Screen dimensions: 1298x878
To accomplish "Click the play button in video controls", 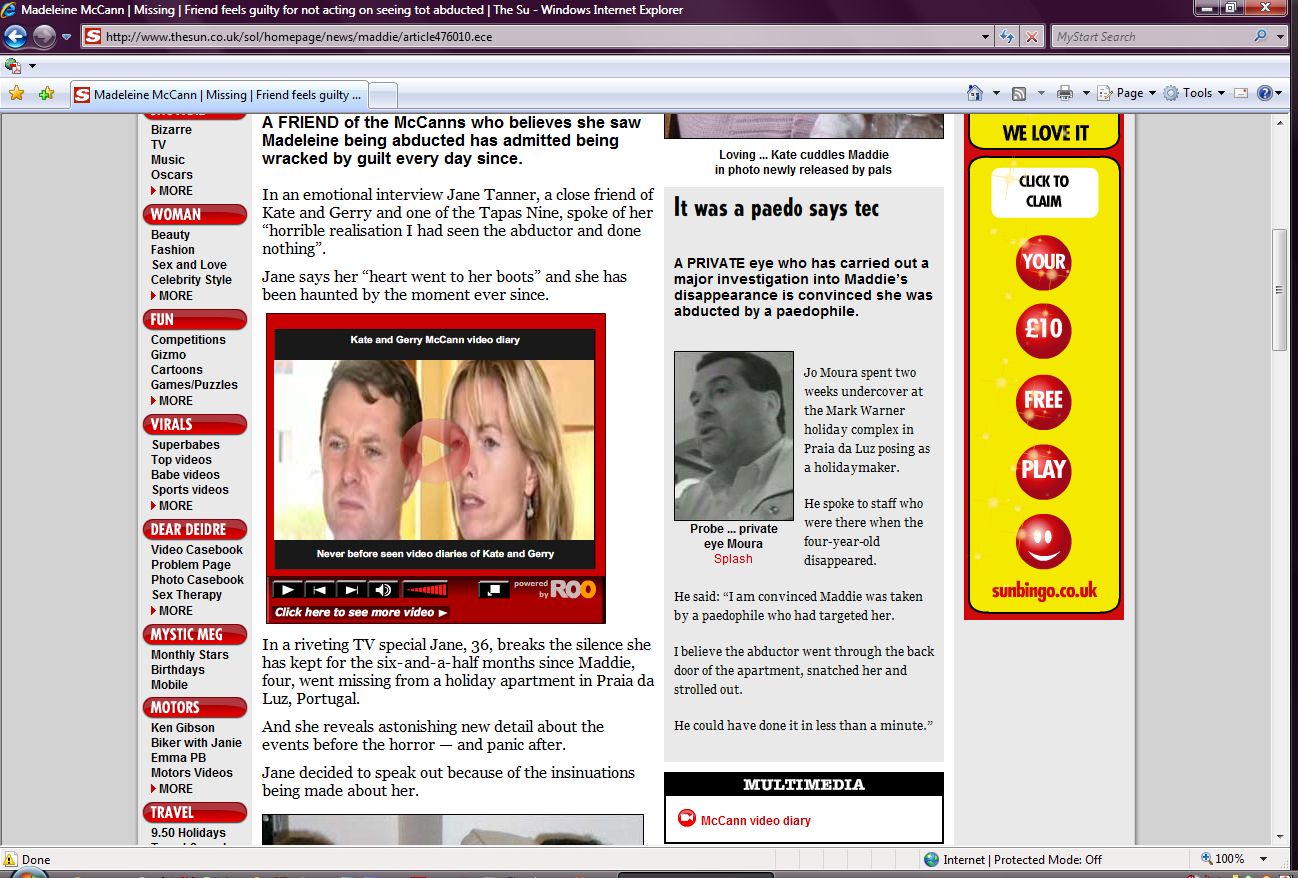I will coord(286,590).
